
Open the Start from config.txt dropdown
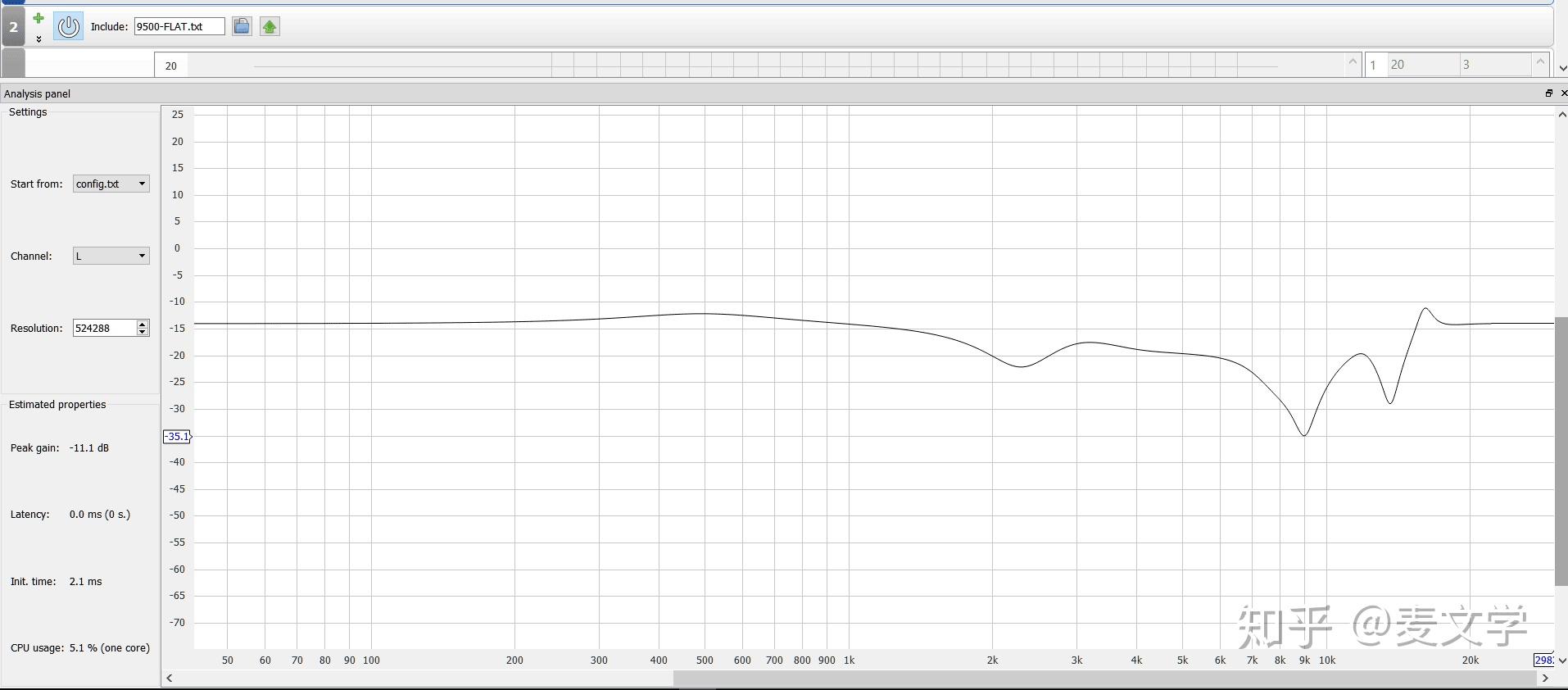coord(111,184)
